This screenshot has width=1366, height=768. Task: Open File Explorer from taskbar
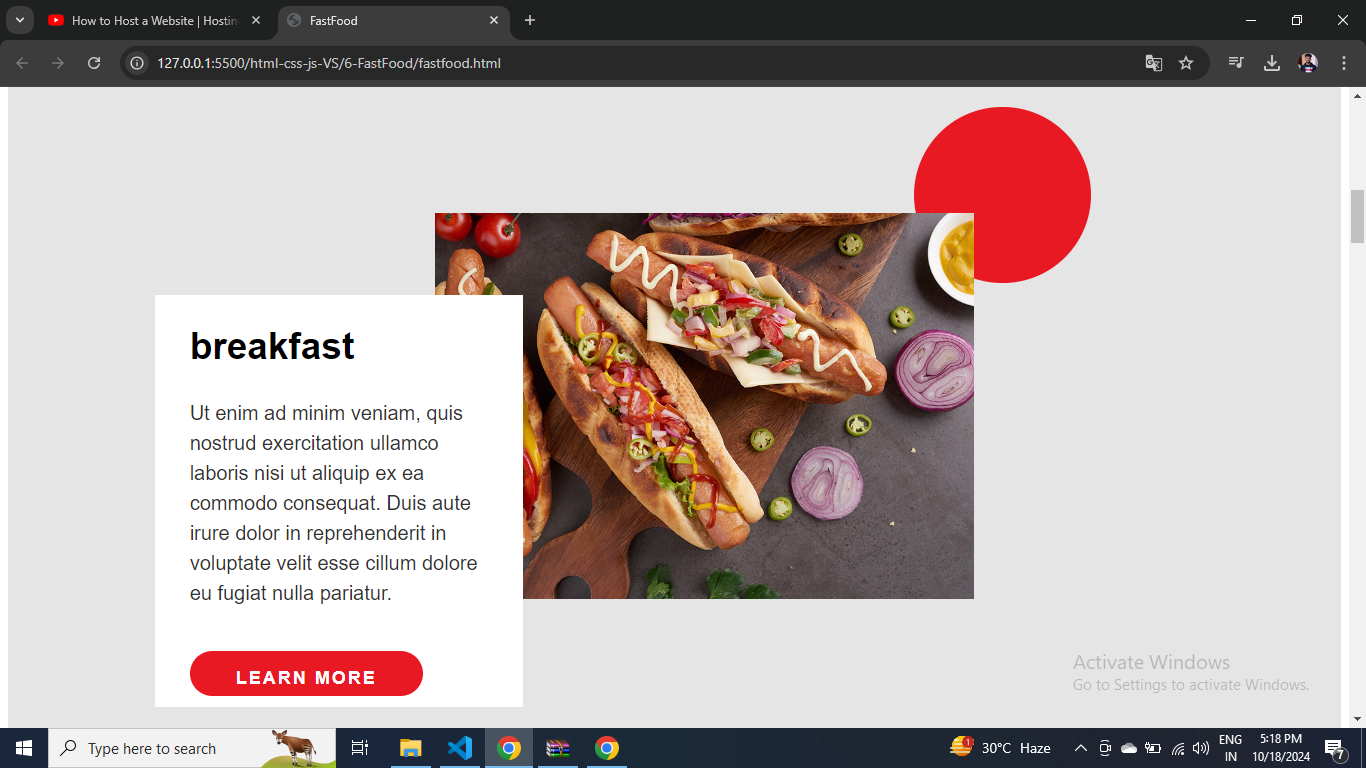tap(411, 748)
